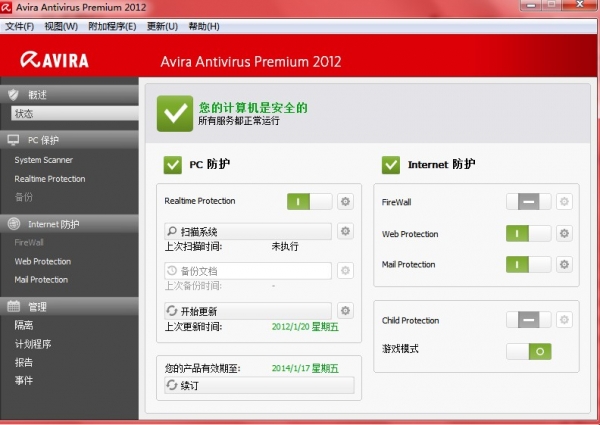Screen dimensions: 600x425
Task: Open 备份 in sidebar
Action: pos(24,197)
